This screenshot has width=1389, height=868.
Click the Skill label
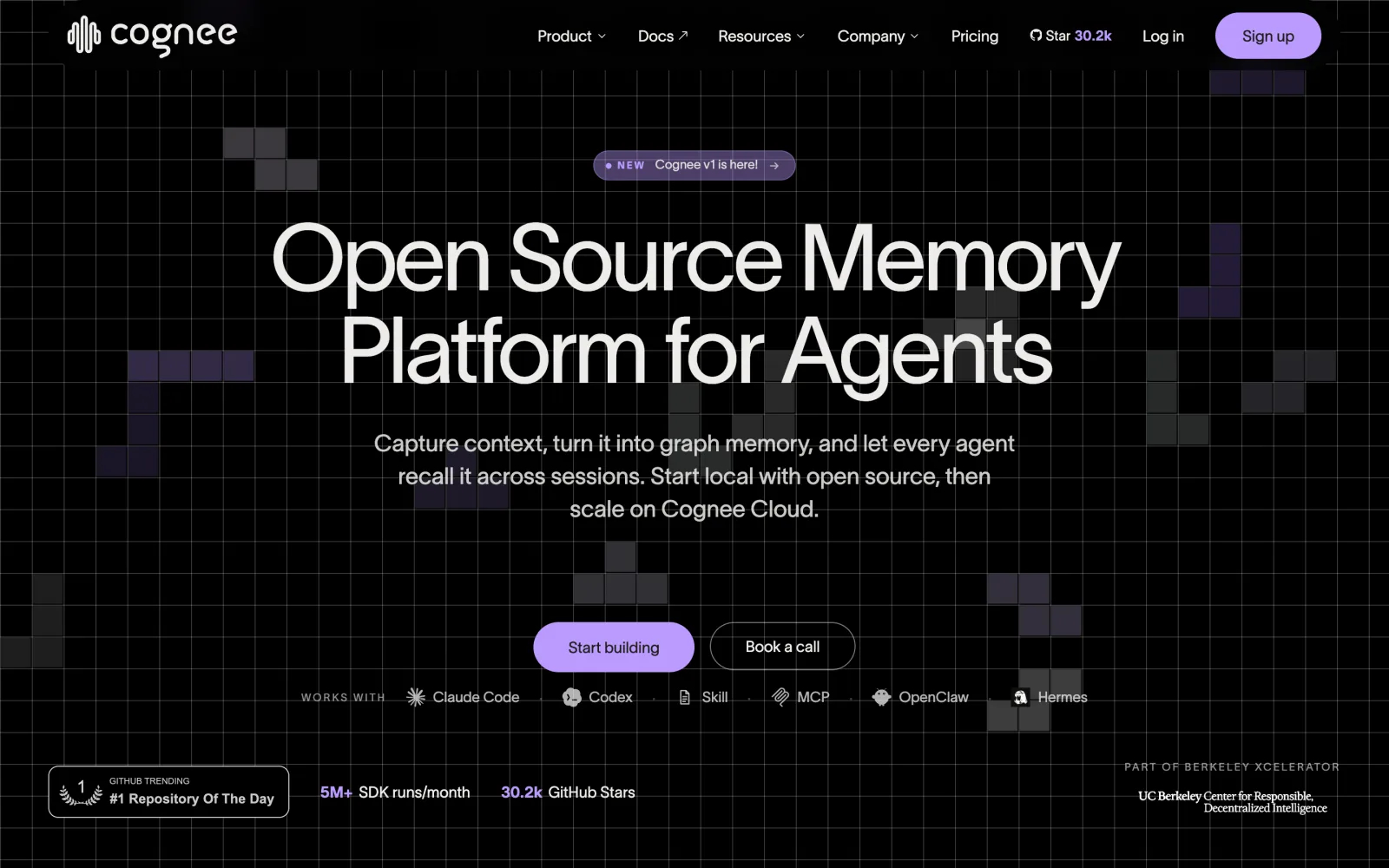[714, 697]
